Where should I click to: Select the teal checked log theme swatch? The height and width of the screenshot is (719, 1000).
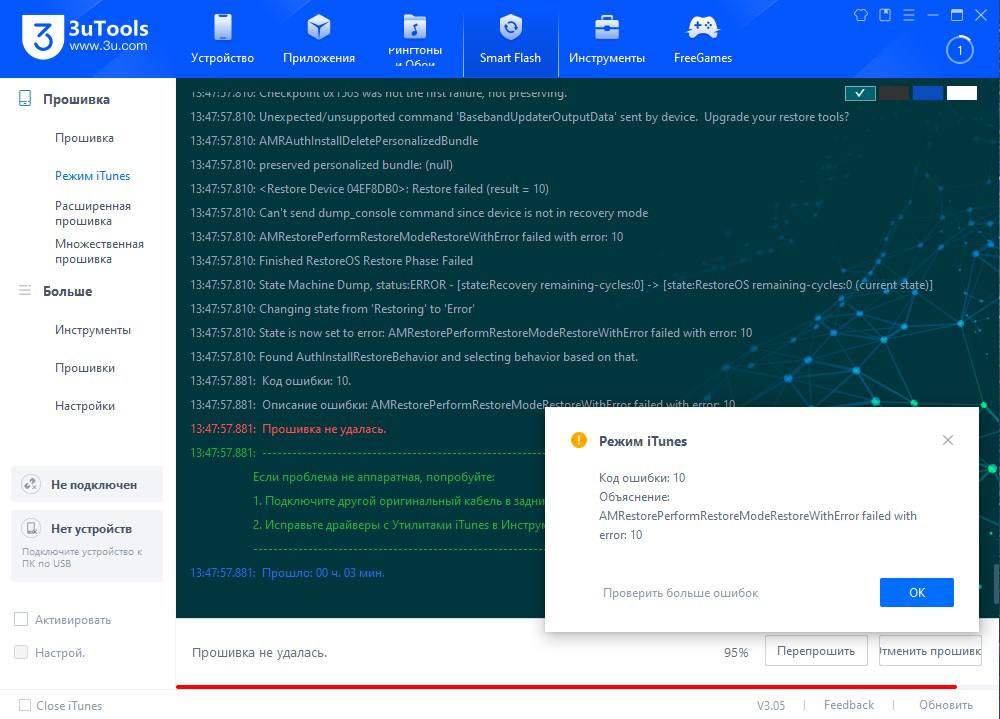tap(860, 93)
